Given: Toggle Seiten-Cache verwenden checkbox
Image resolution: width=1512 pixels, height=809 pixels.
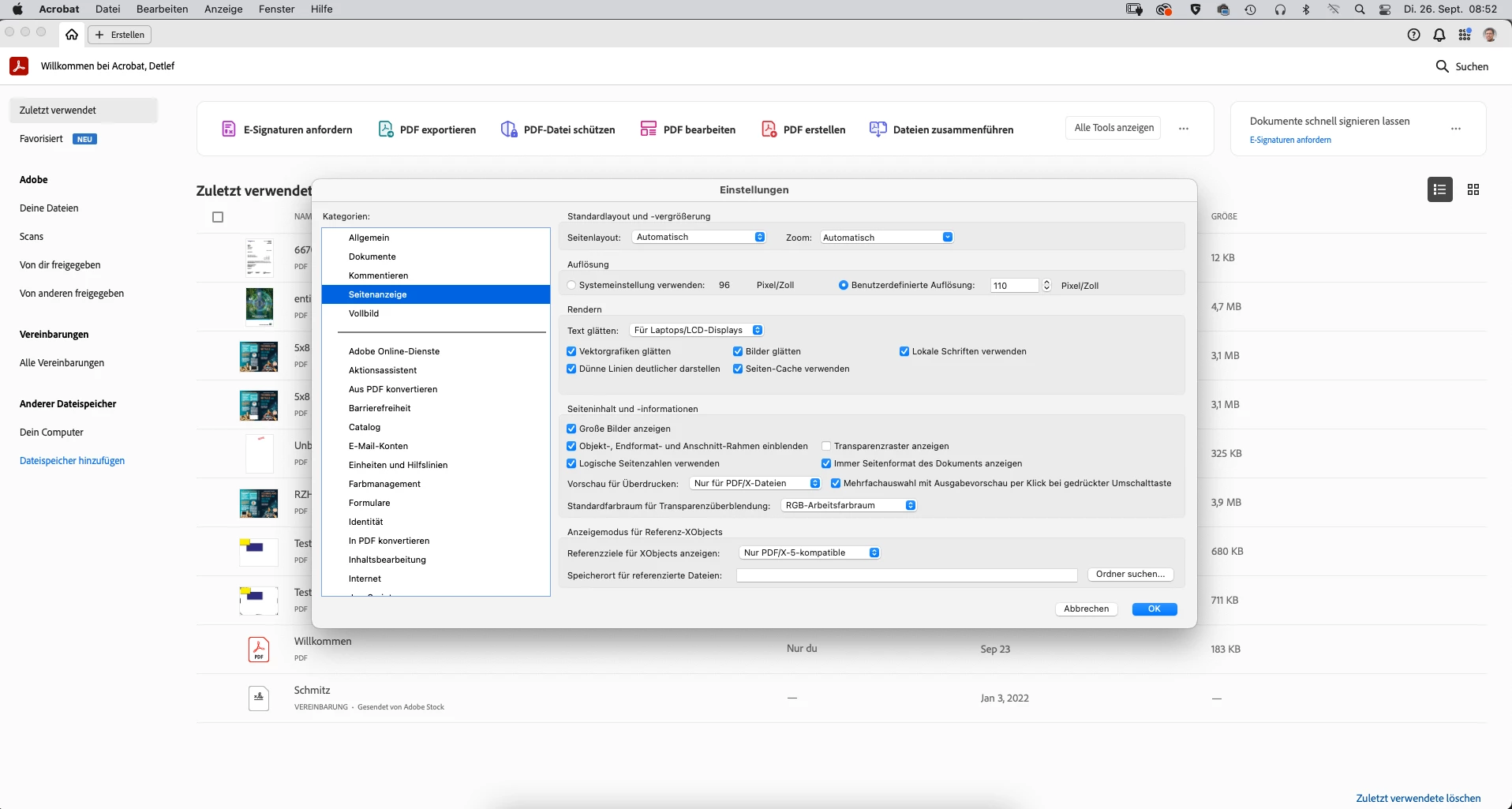Looking at the screenshot, I should click(x=738, y=369).
